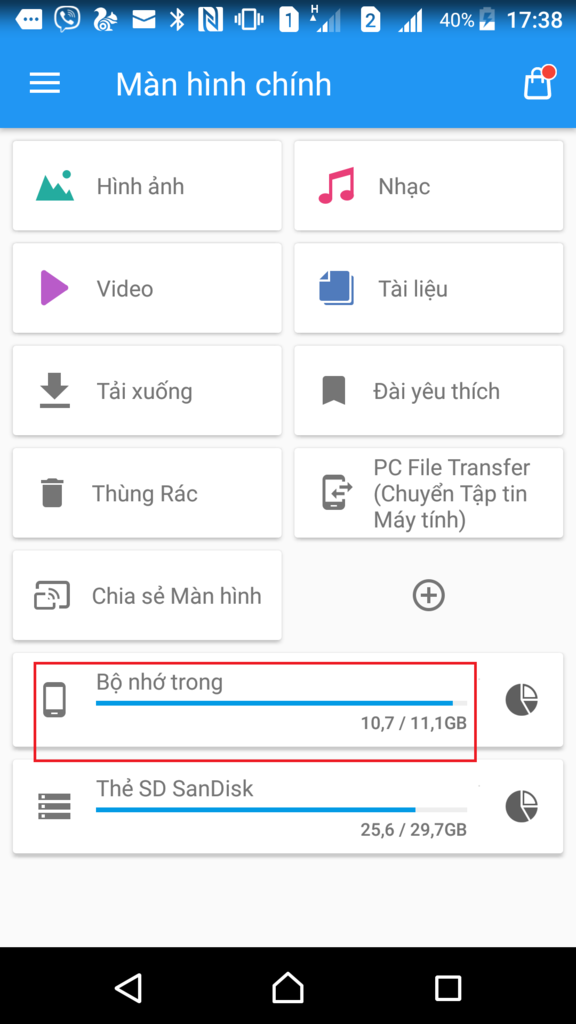Screen dimensions: 576x1024
Task: Show the SD card analysis pie chart
Action: pos(522,807)
